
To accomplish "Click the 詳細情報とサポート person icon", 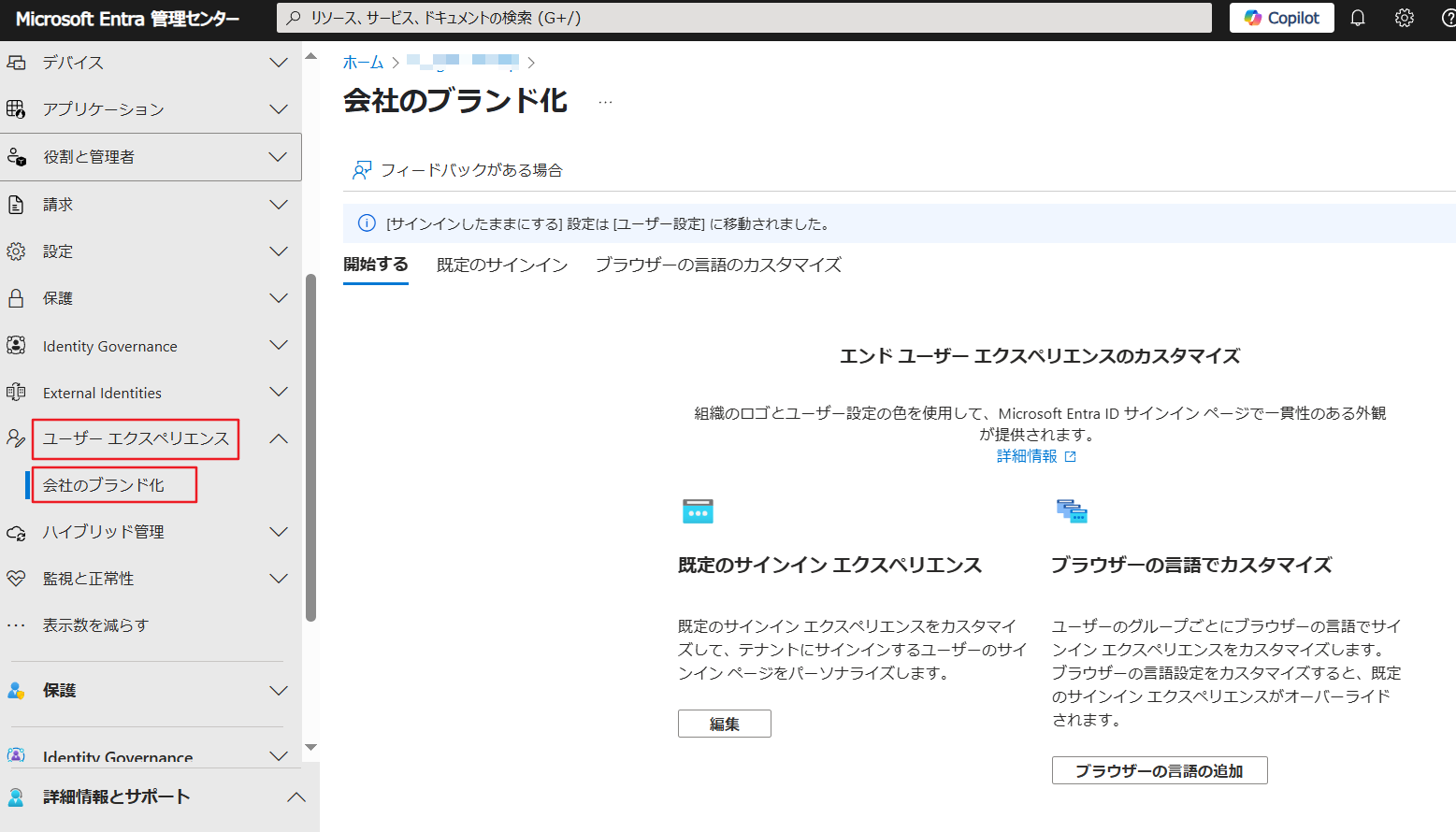I will pos(16,797).
